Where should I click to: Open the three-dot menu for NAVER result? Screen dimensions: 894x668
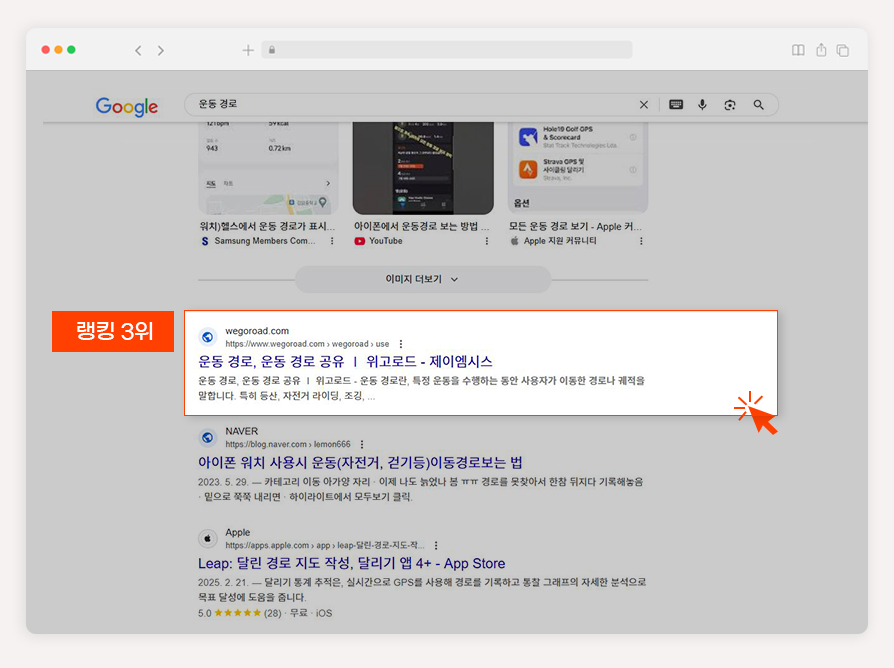(362, 444)
